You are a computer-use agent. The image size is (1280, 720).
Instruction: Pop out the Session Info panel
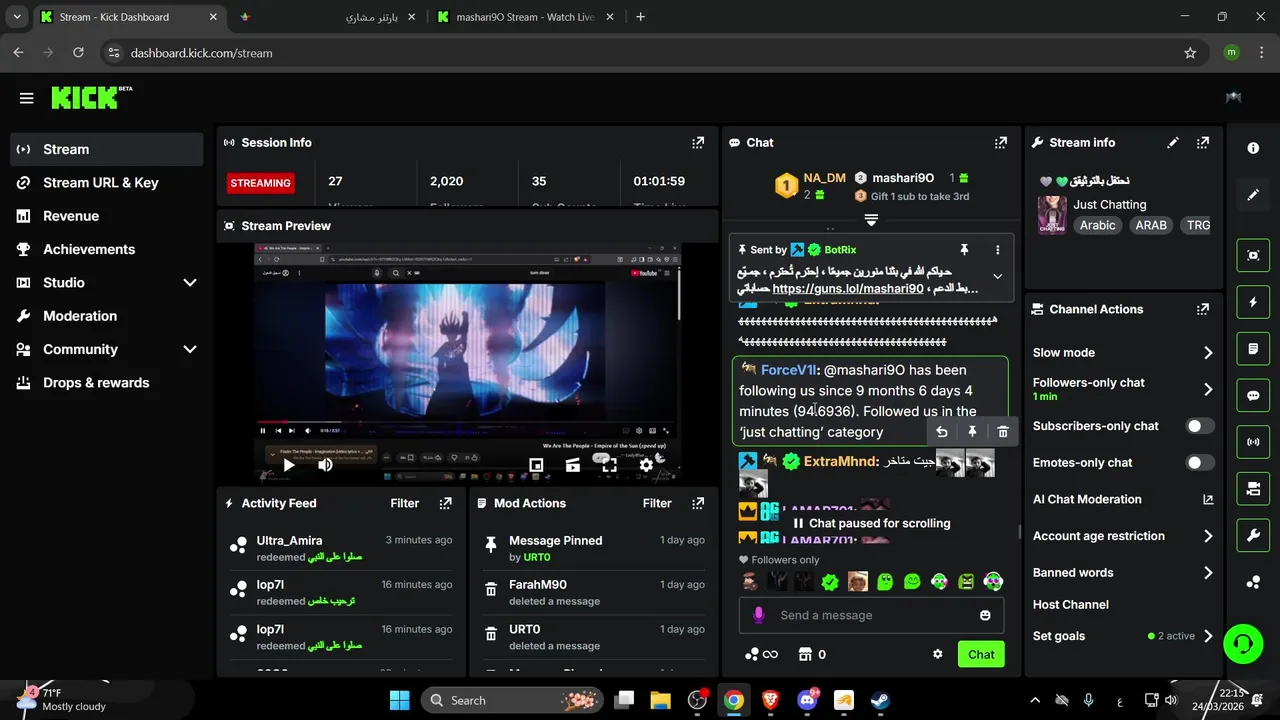point(698,143)
